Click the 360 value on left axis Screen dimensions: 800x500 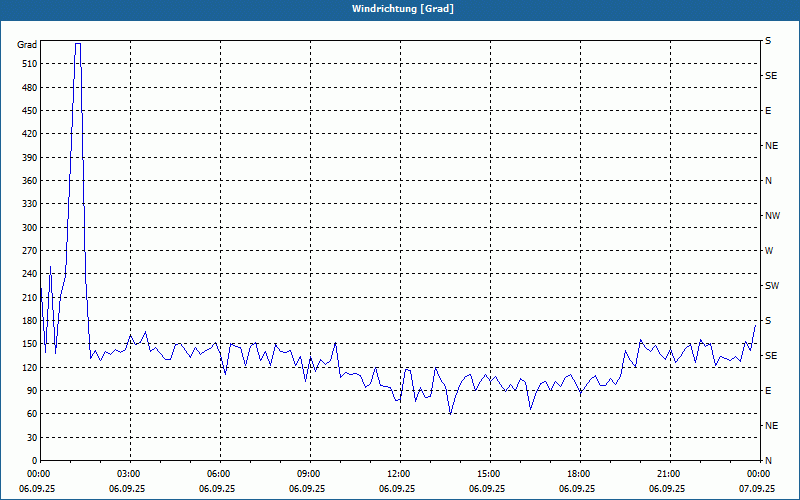29,181
